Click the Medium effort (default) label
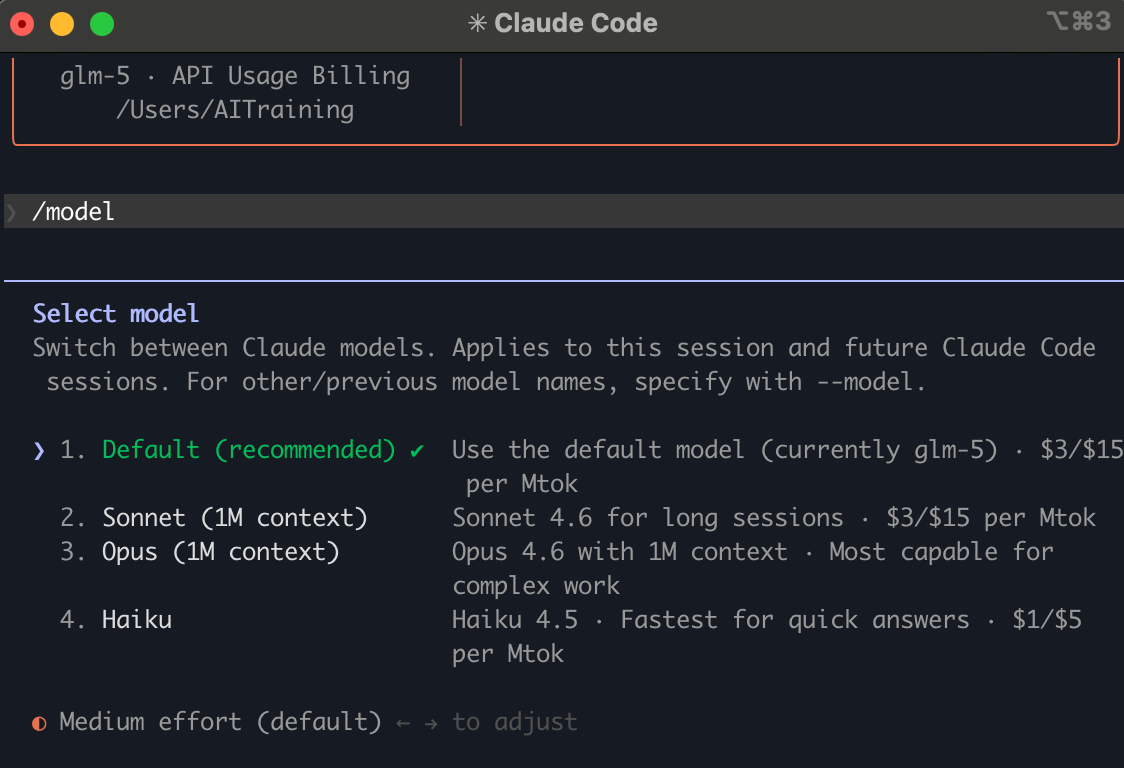Screen dimensions: 1124x768 coord(220,722)
